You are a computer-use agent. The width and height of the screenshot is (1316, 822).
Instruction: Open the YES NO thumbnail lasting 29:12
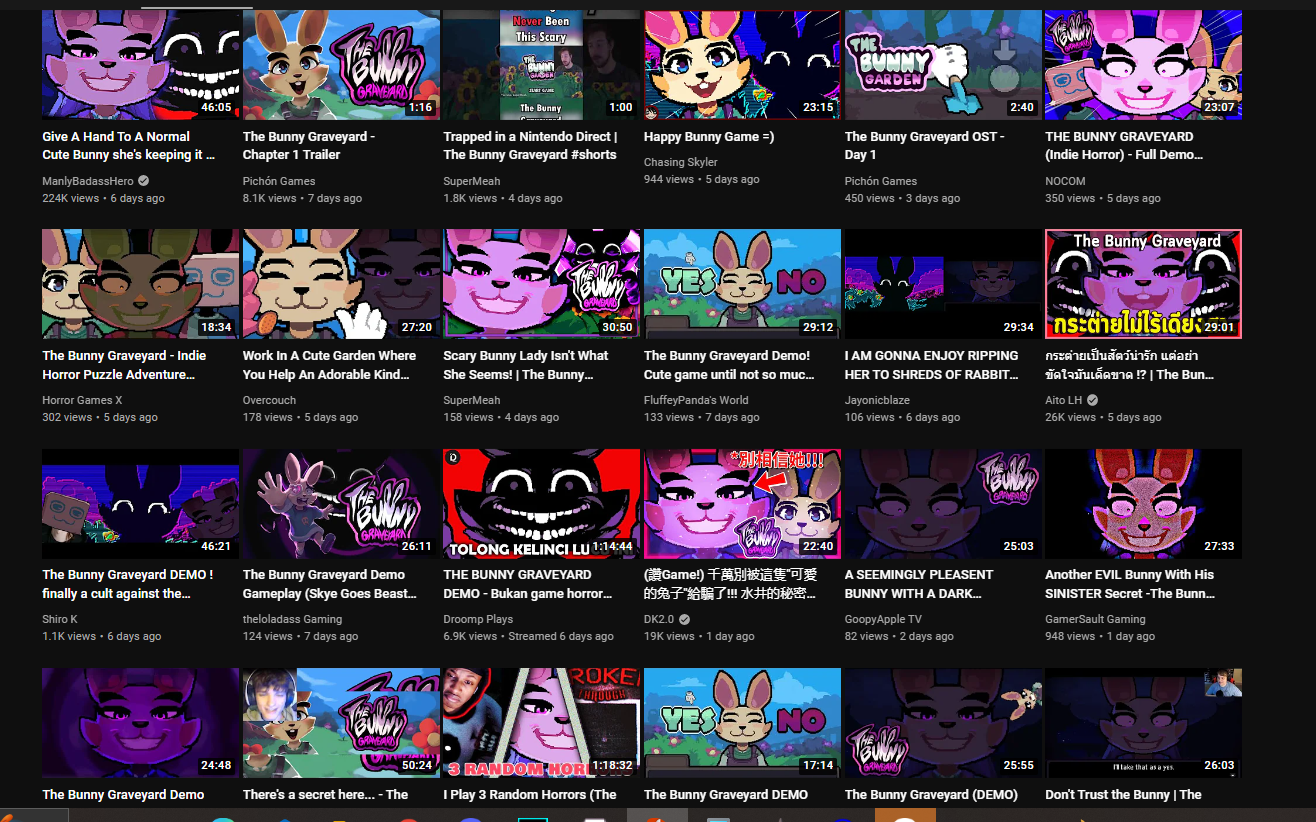[742, 284]
